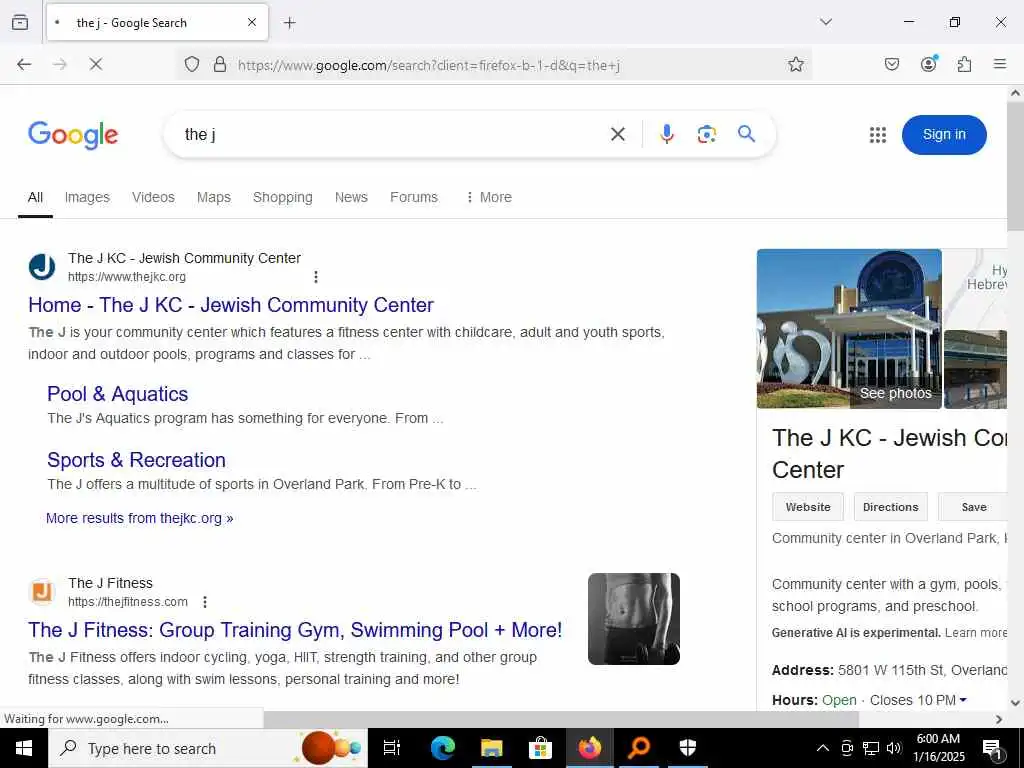Screen dimensions: 1024x768
Task: Stop loading the page with X button
Action: tap(95, 64)
